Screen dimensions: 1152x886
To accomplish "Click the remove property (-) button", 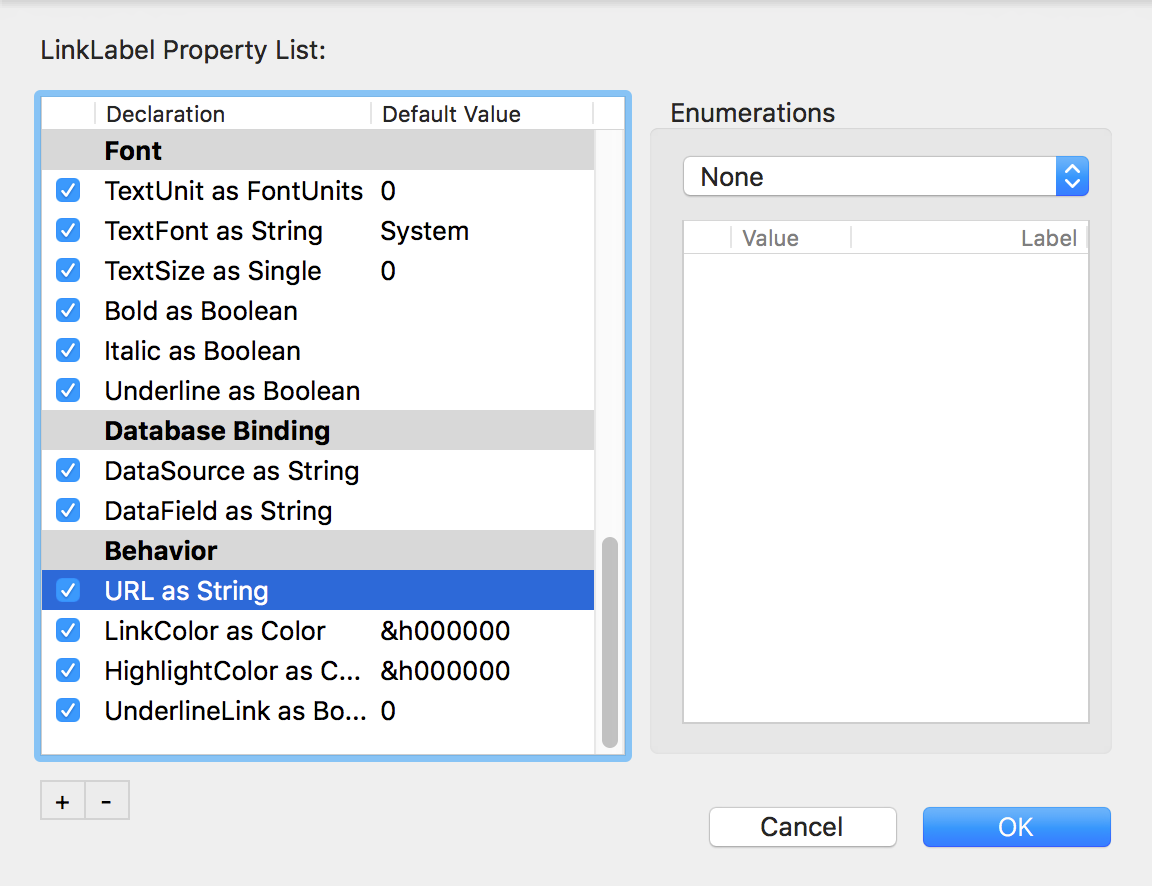I will [x=107, y=800].
